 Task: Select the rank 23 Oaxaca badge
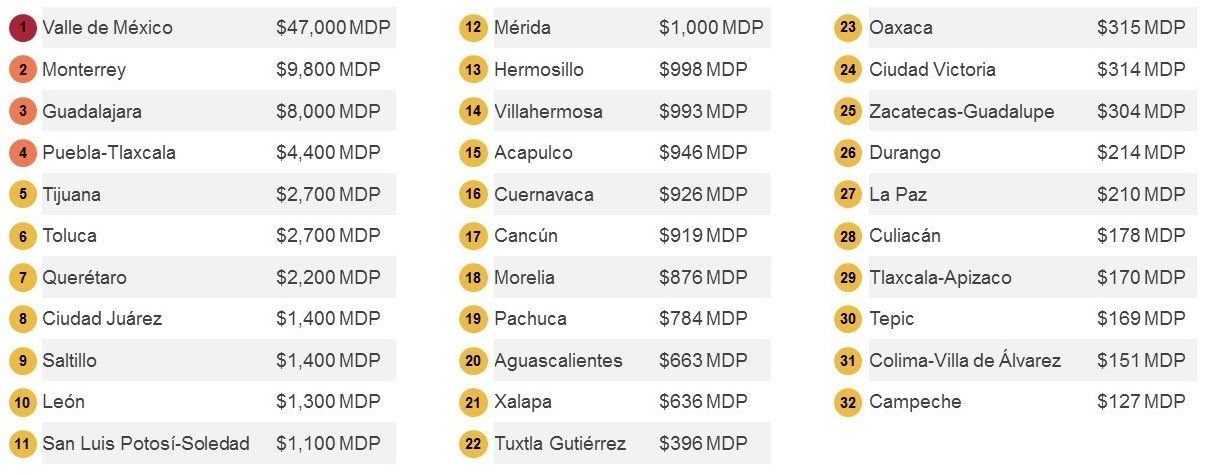coord(848,28)
